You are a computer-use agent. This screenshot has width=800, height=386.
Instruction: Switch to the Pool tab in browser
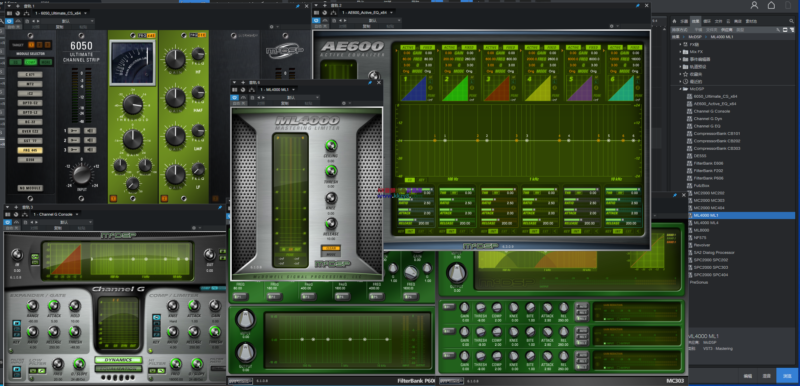[x=751, y=21]
